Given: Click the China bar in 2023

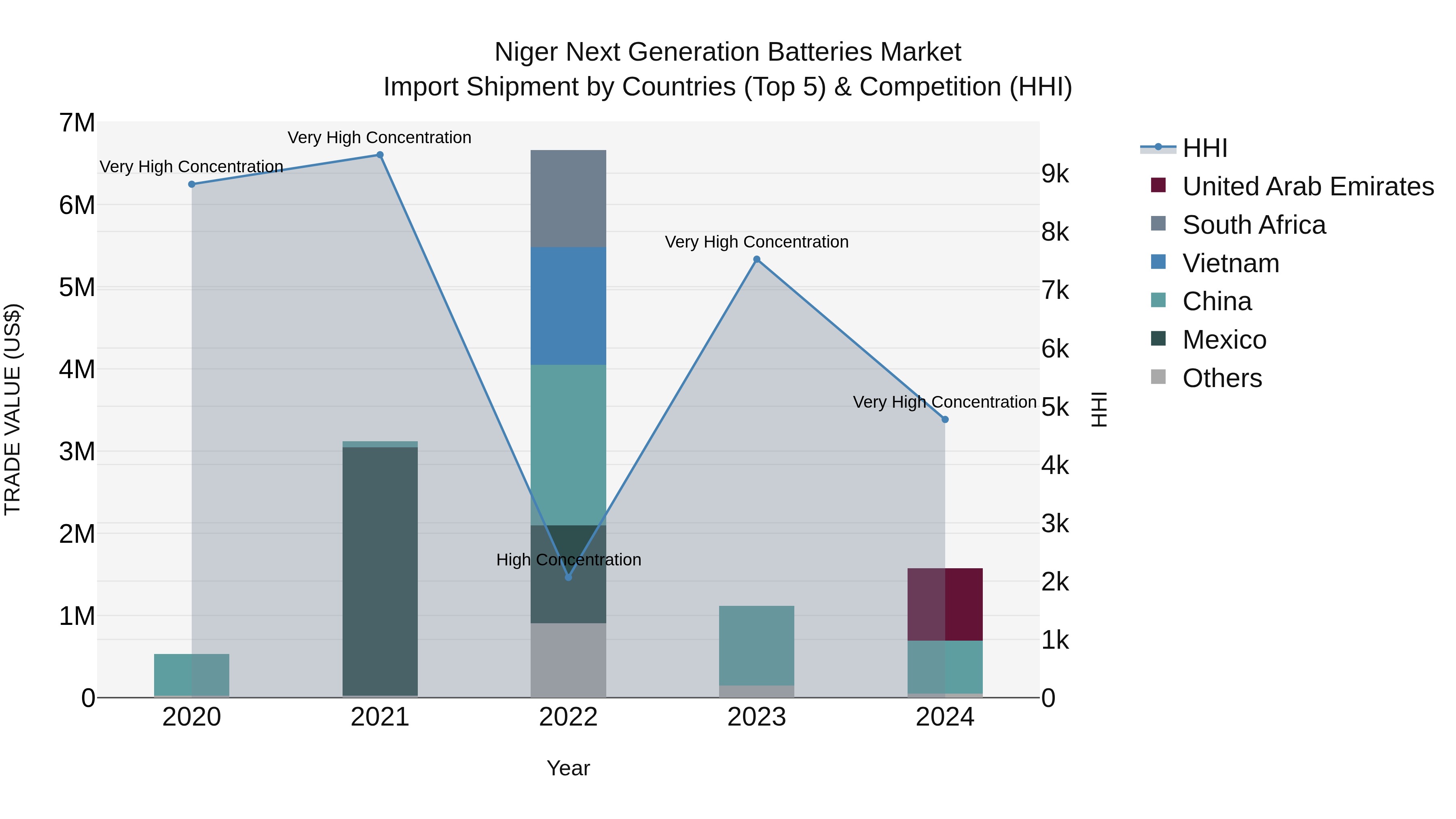Looking at the screenshot, I should (x=756, y=645).
